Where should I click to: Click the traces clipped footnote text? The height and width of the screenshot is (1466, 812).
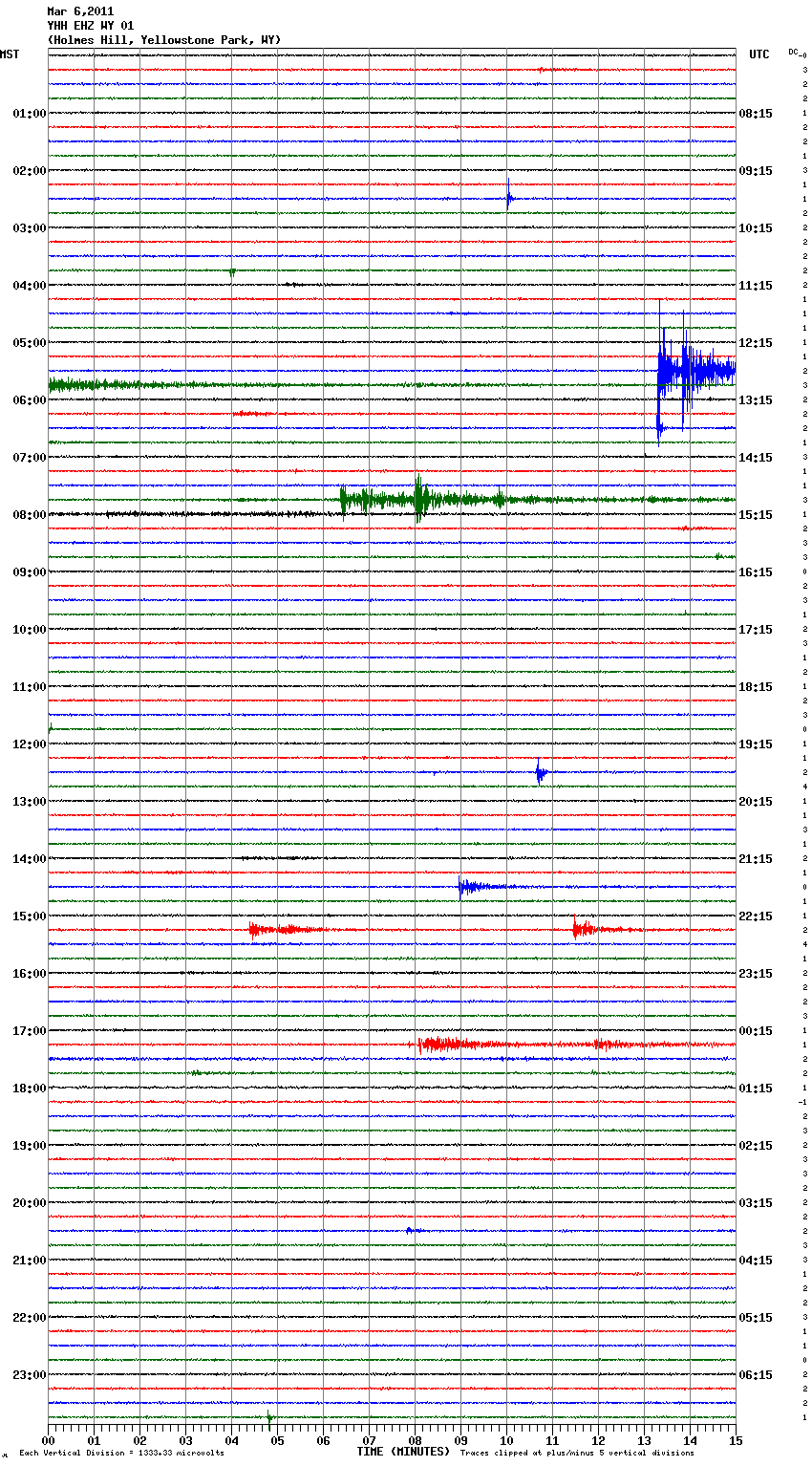coord(577,1453)
